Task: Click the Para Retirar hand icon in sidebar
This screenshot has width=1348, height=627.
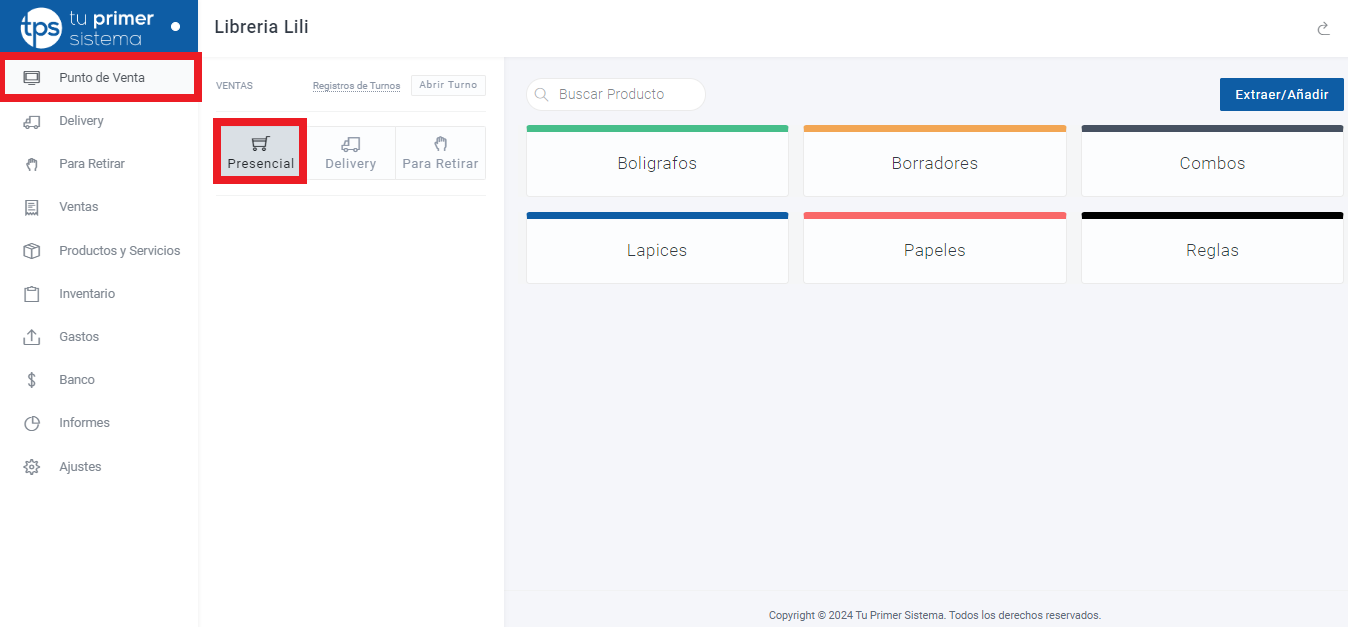Action: (x=31, y=164)
